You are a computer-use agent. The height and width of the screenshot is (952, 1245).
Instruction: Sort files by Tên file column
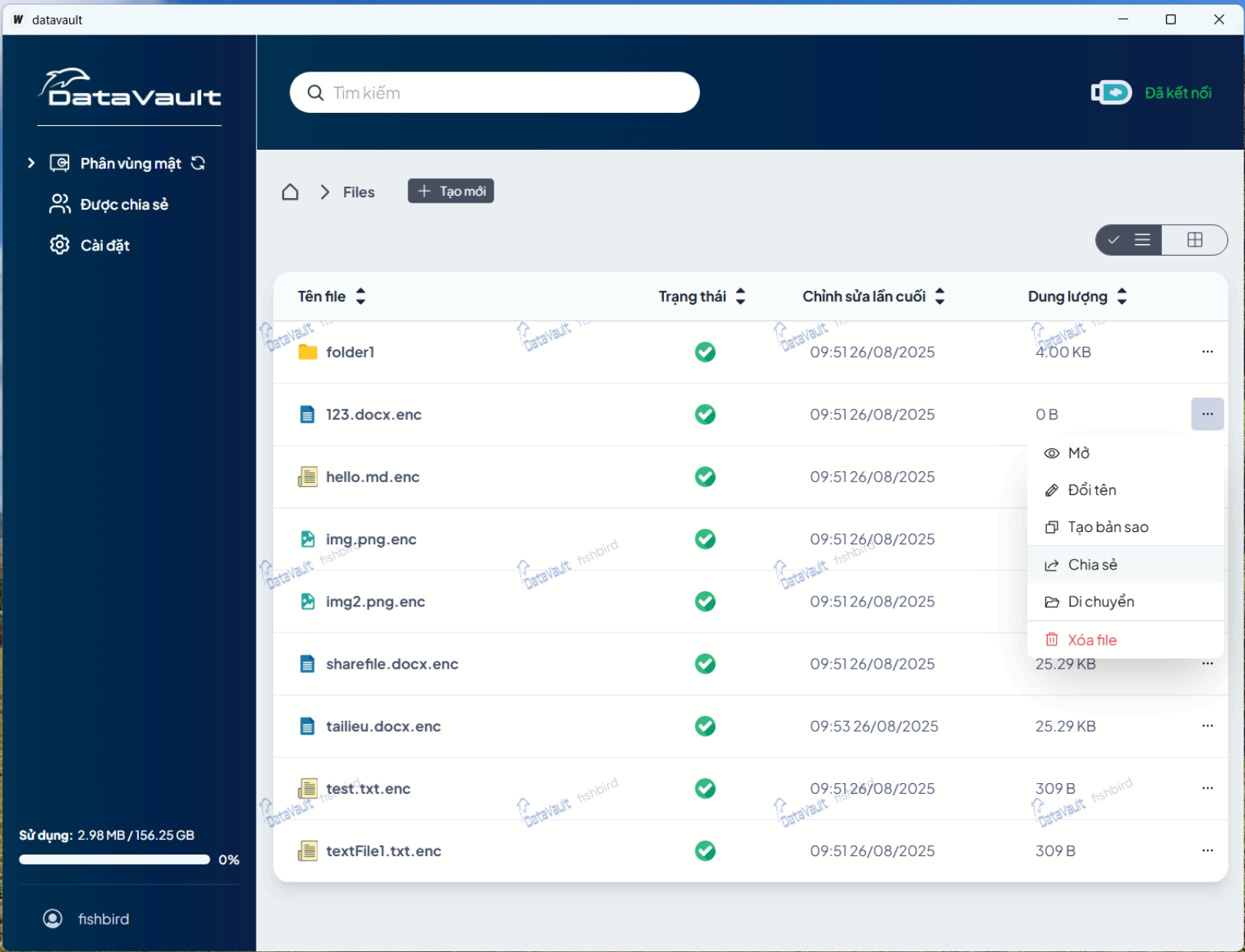coord(361,296)
